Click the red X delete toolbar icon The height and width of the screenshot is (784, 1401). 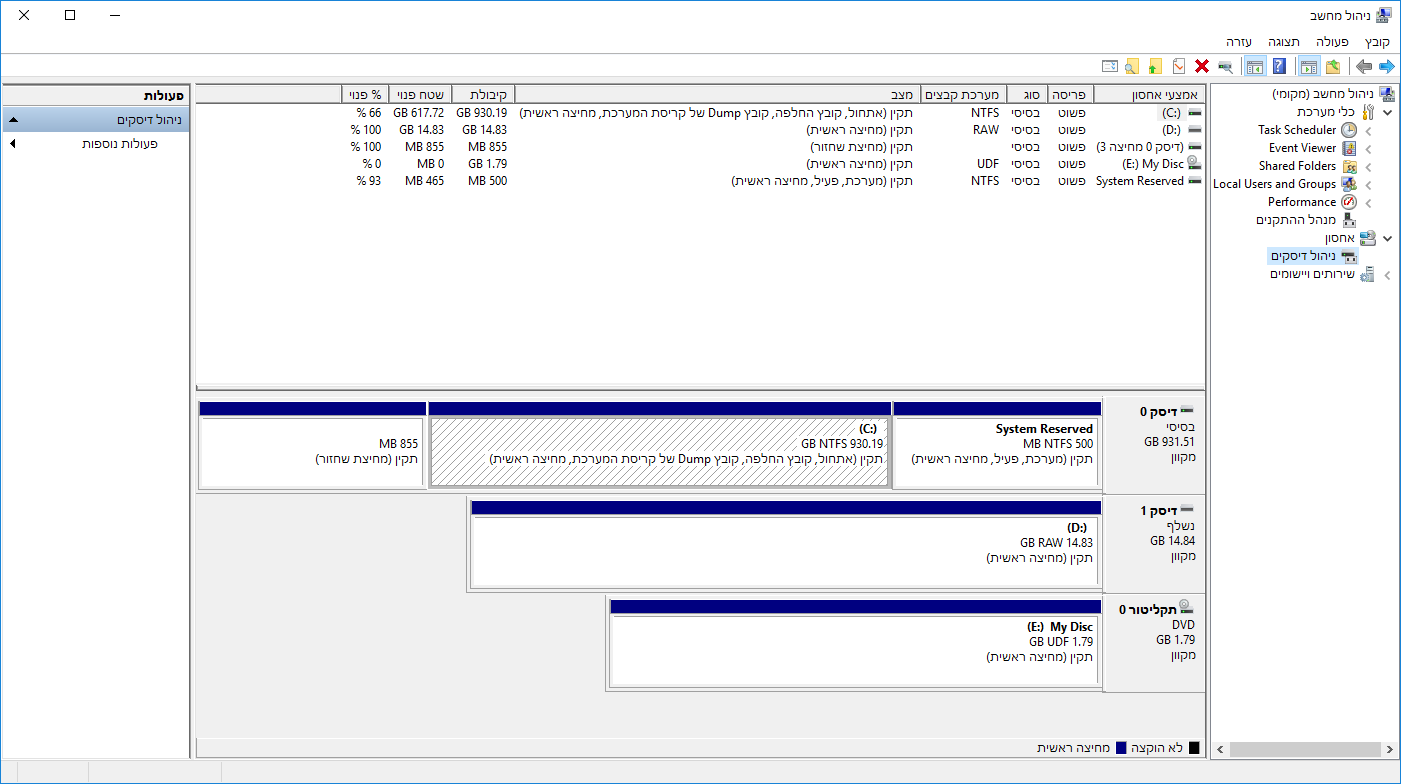(1202, 66)
